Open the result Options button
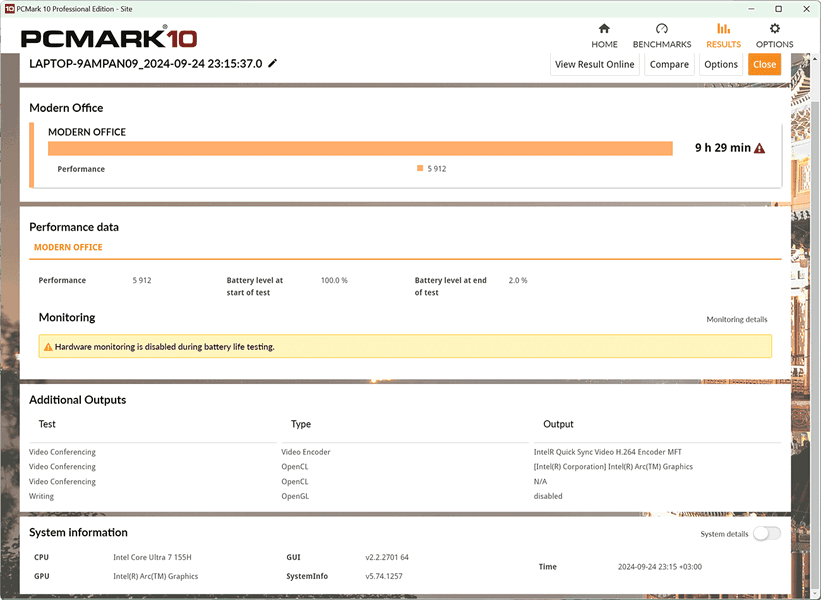The width and height of the screenshot is (821, 600). coord(720,64)
